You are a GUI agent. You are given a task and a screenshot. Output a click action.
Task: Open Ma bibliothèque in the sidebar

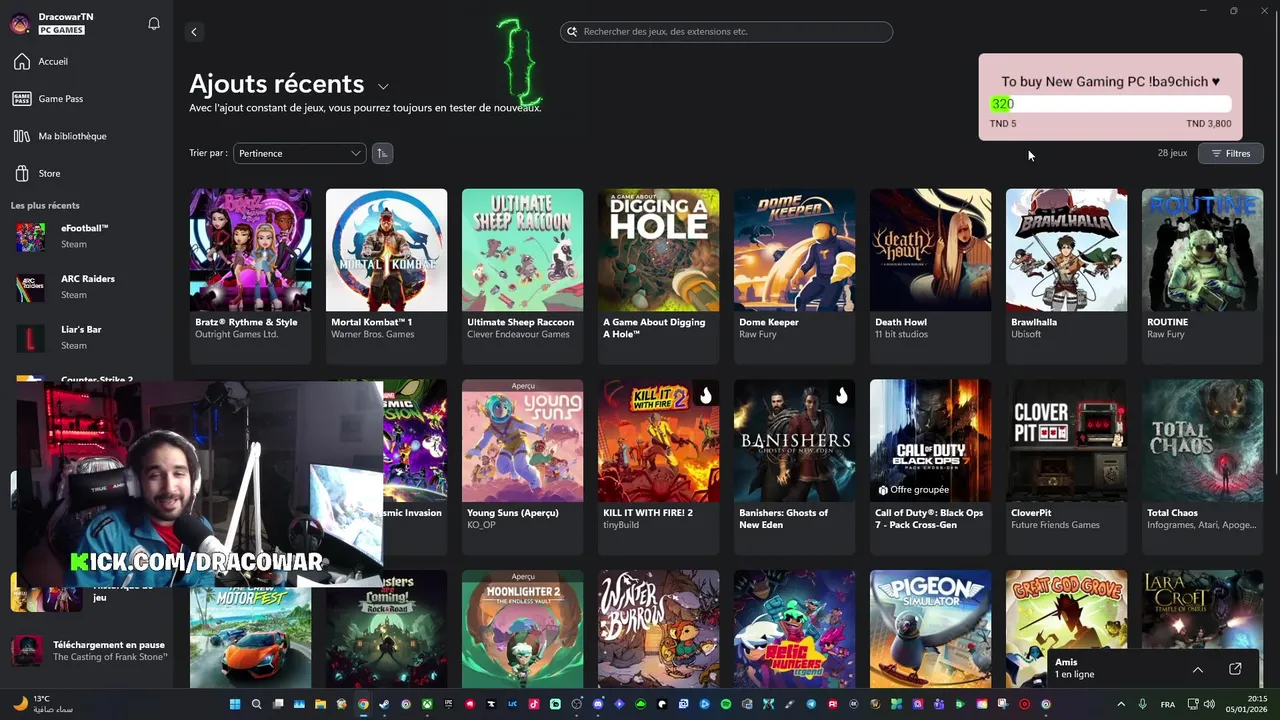(72, 136)
